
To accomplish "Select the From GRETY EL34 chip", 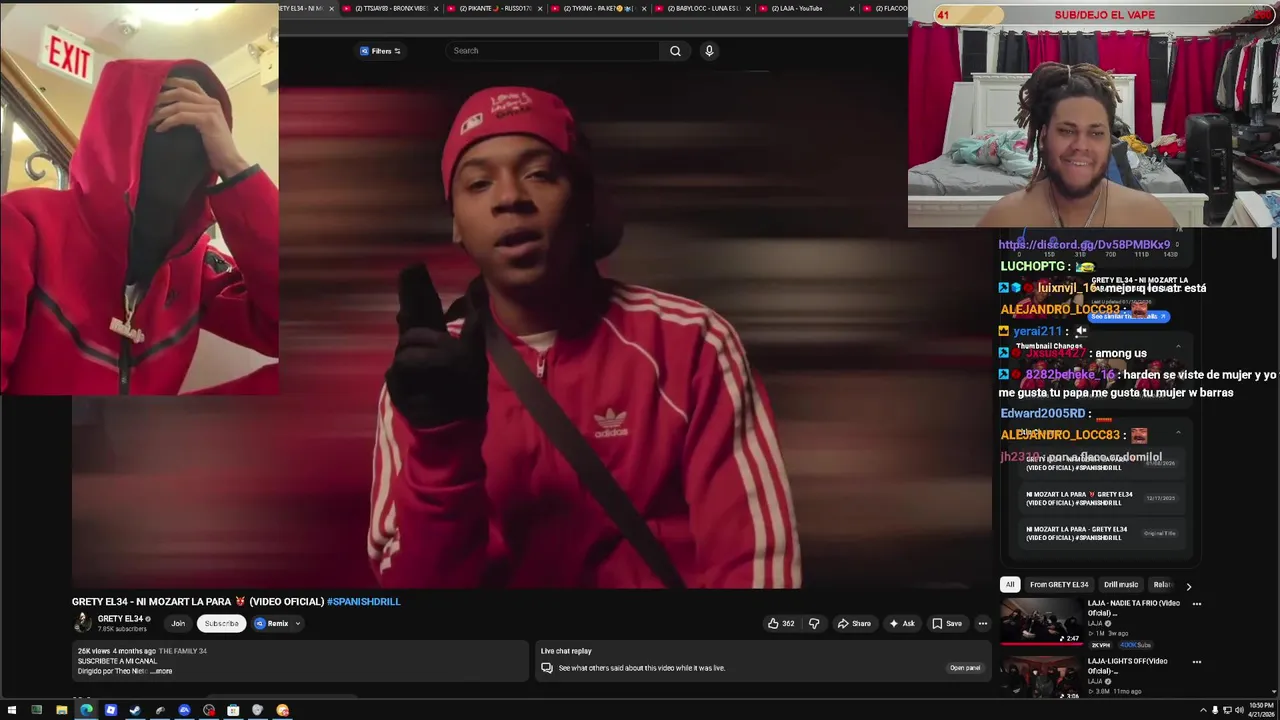I will click(x=1059, y=584).
